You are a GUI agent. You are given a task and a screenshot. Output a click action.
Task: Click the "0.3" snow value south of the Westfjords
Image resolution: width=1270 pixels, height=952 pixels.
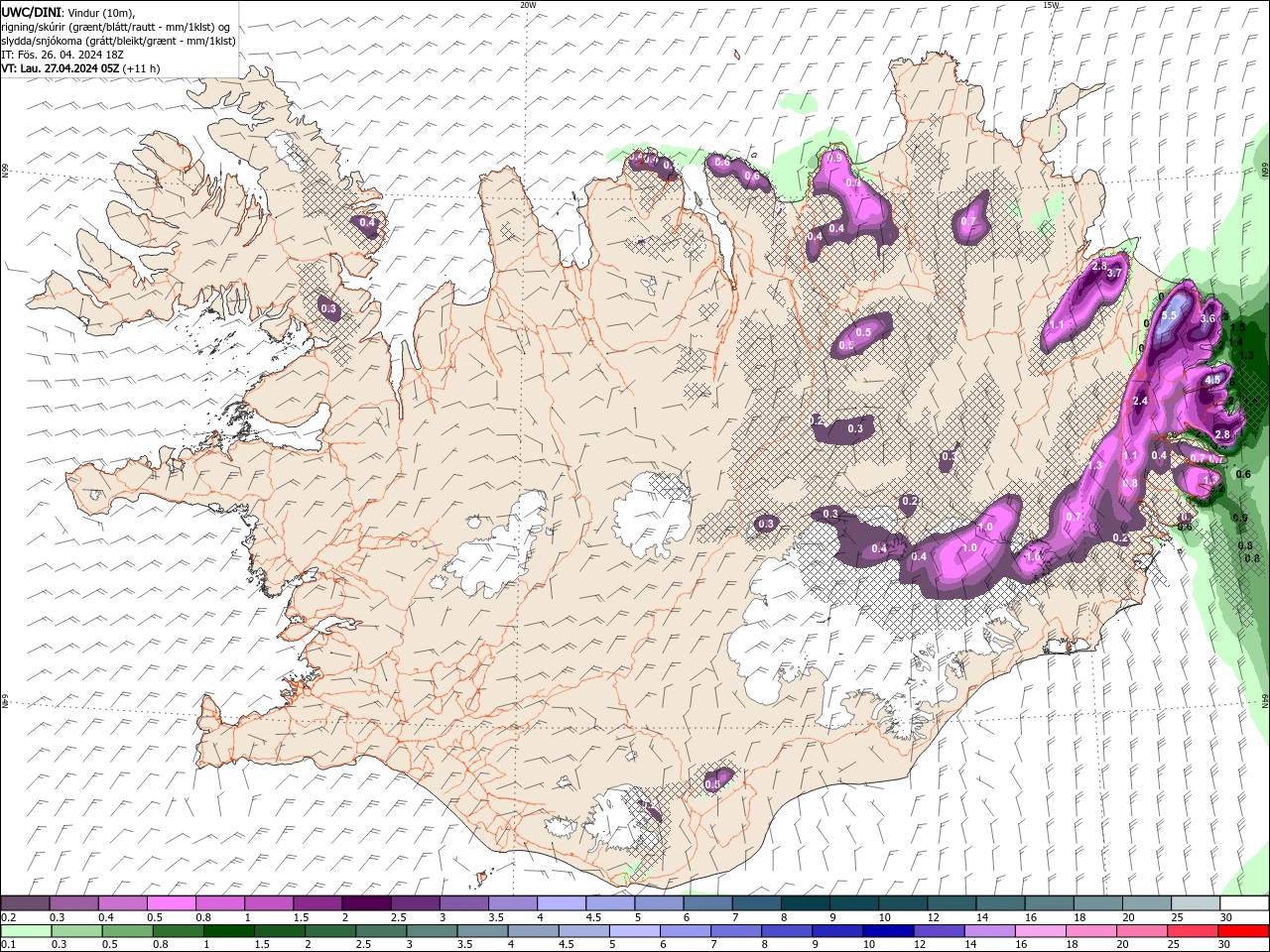[x=329, y=309]
